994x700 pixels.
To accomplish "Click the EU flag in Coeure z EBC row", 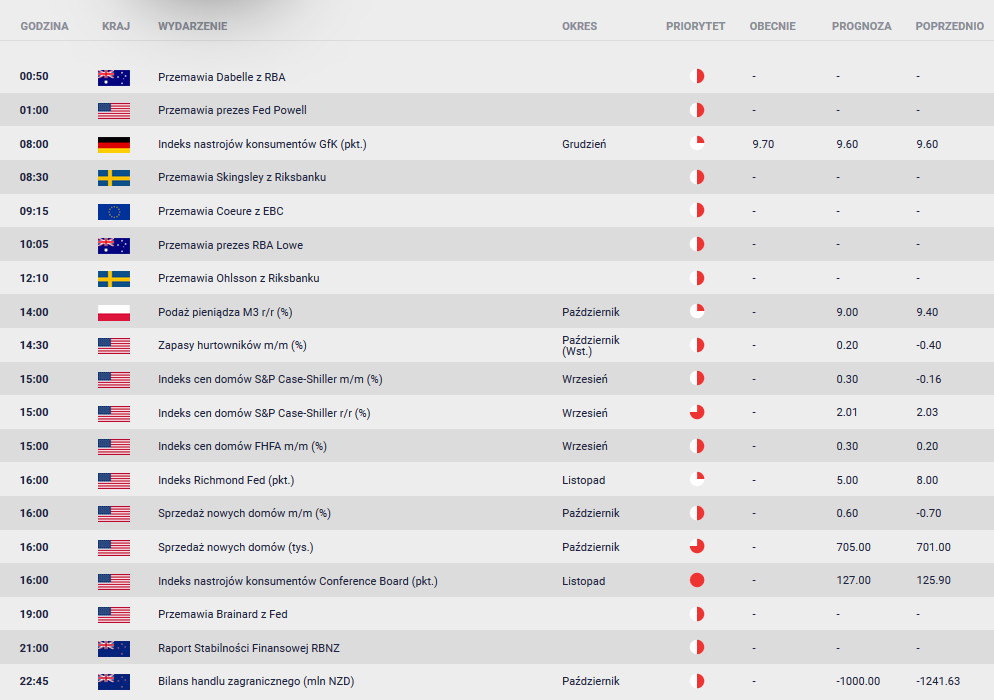I will click(x=113, y=212).
